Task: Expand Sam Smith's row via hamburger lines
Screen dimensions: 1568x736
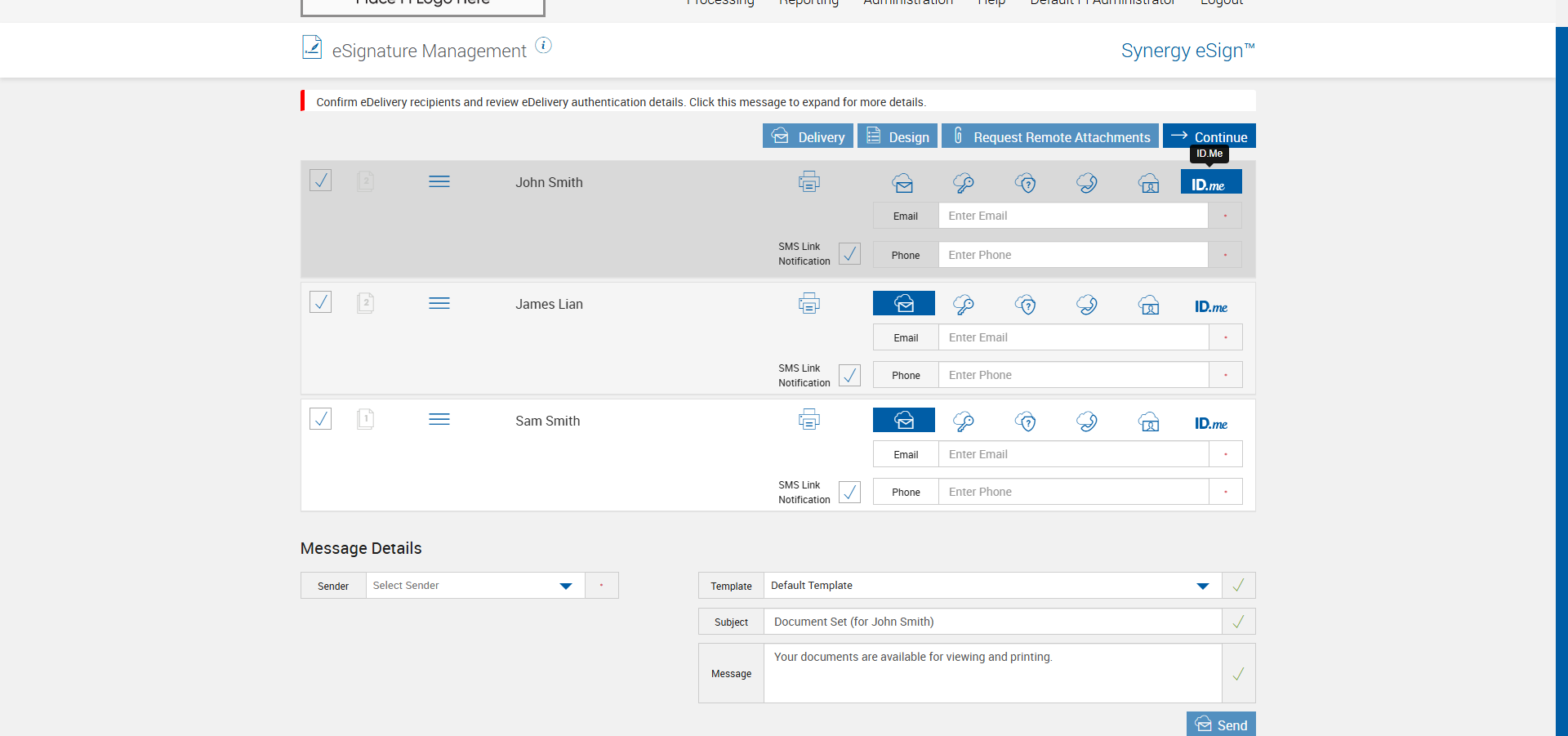Action: click(439, 420)
